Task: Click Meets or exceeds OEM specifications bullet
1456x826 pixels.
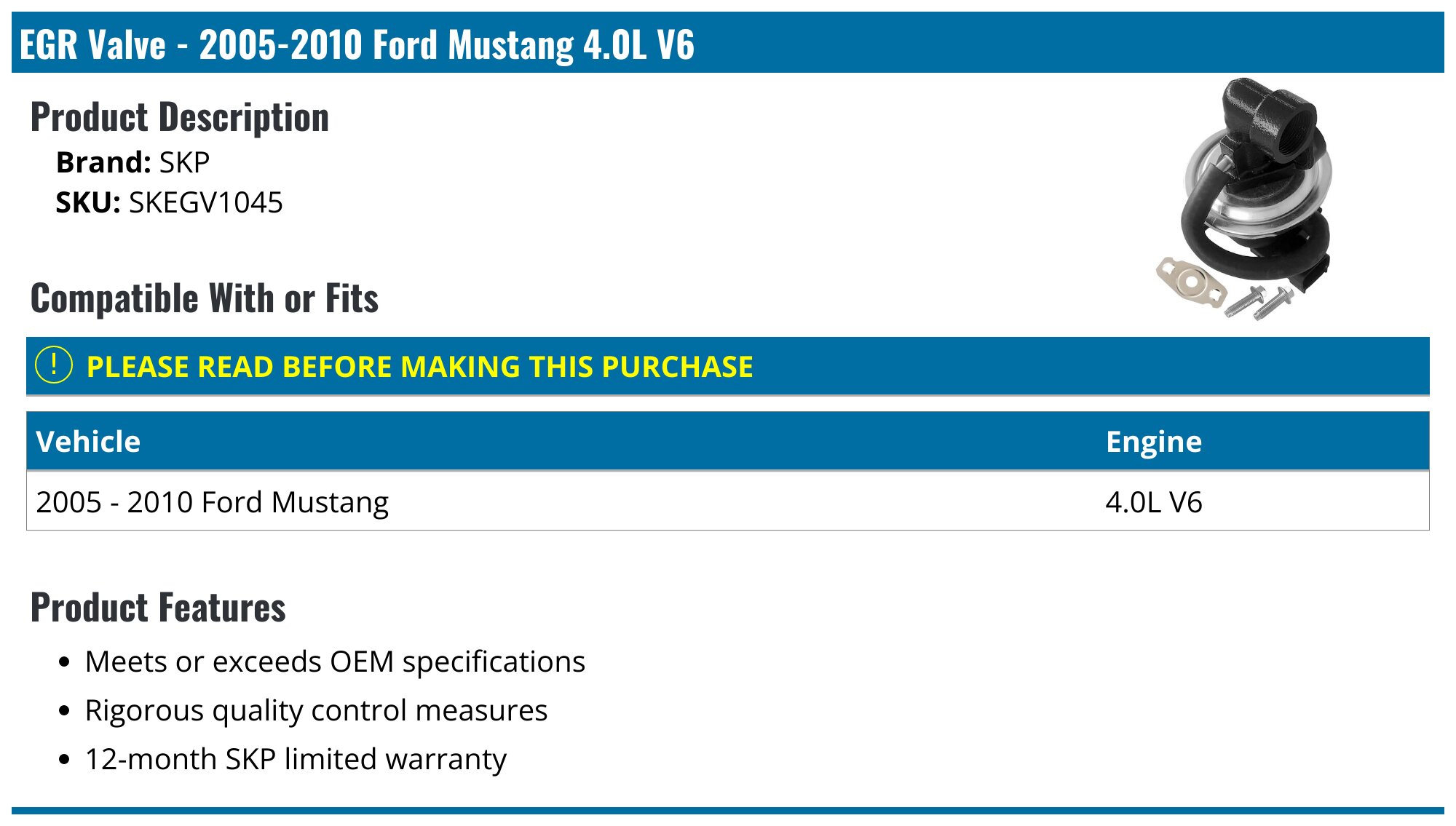Action: pyautogui.click(x=335, y=662)
